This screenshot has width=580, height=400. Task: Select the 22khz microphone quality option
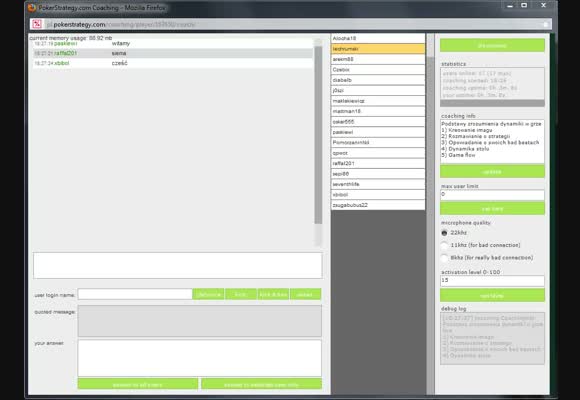[x=444, y=233]
